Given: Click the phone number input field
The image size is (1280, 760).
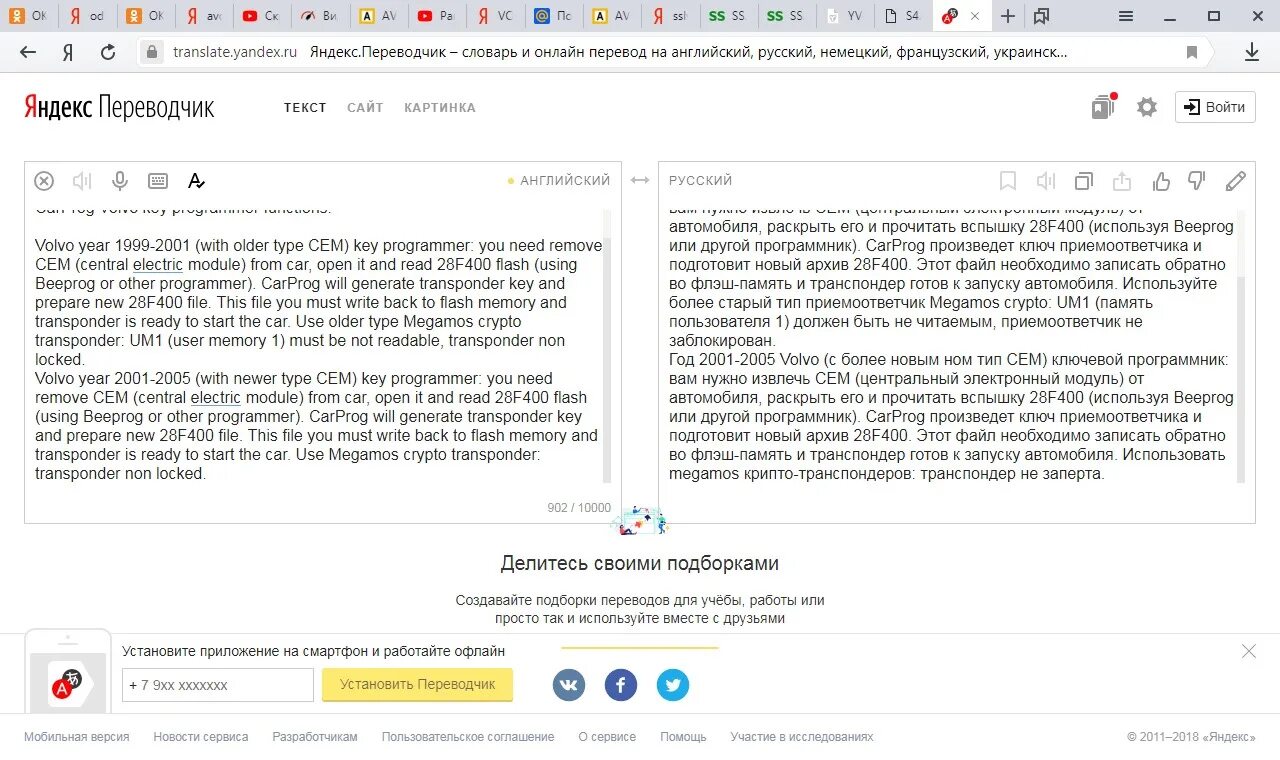Looking at the screenshot, I should [x=218, y=685].
